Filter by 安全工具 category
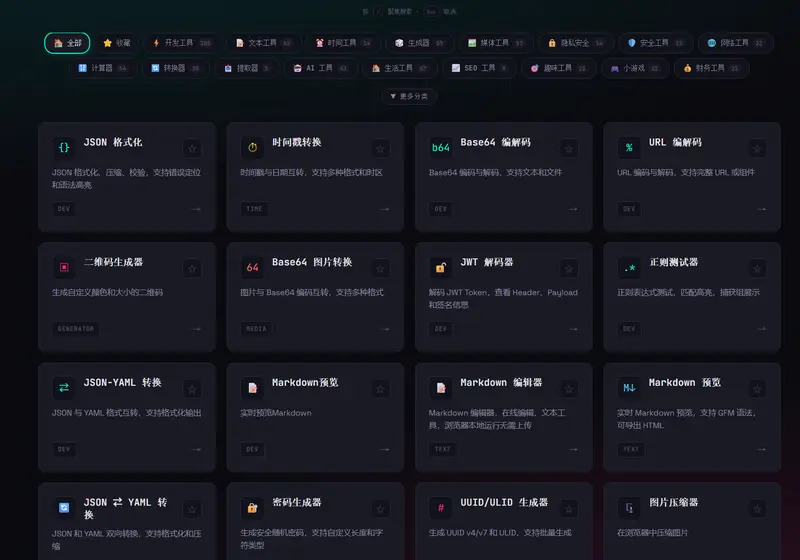800x560 pixels. pos(655,43)
